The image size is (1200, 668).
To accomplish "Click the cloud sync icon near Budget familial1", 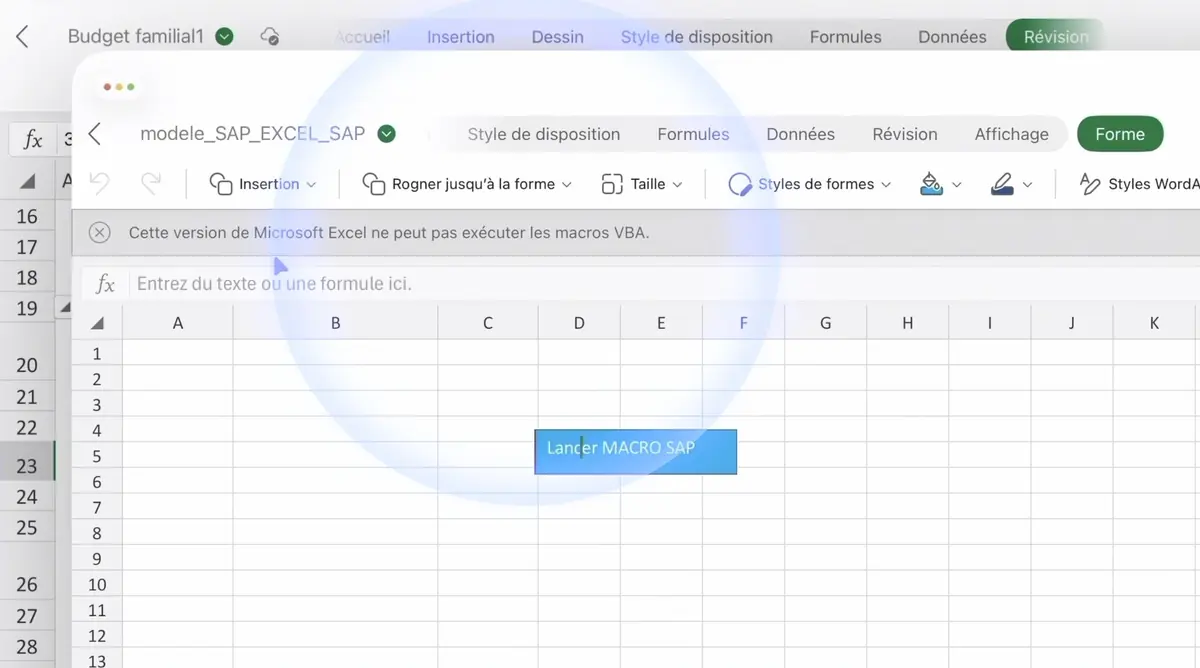I will 269,37.
